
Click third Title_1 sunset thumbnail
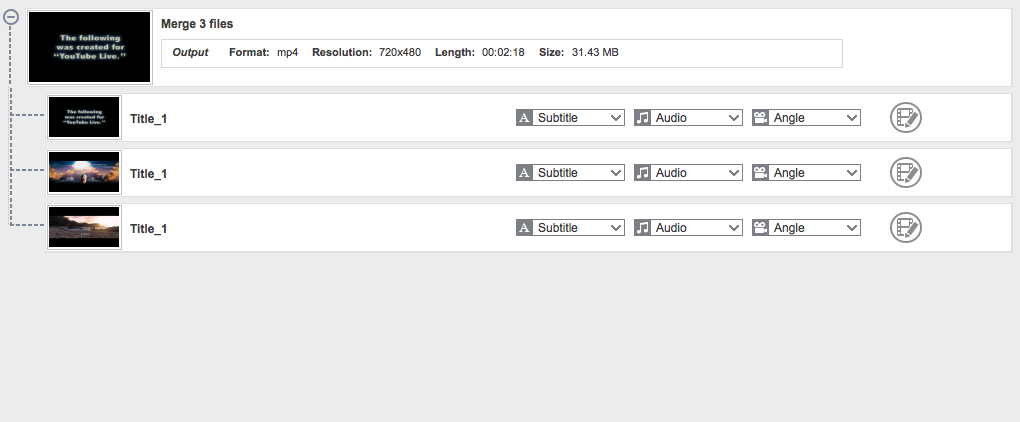[84, 228]
